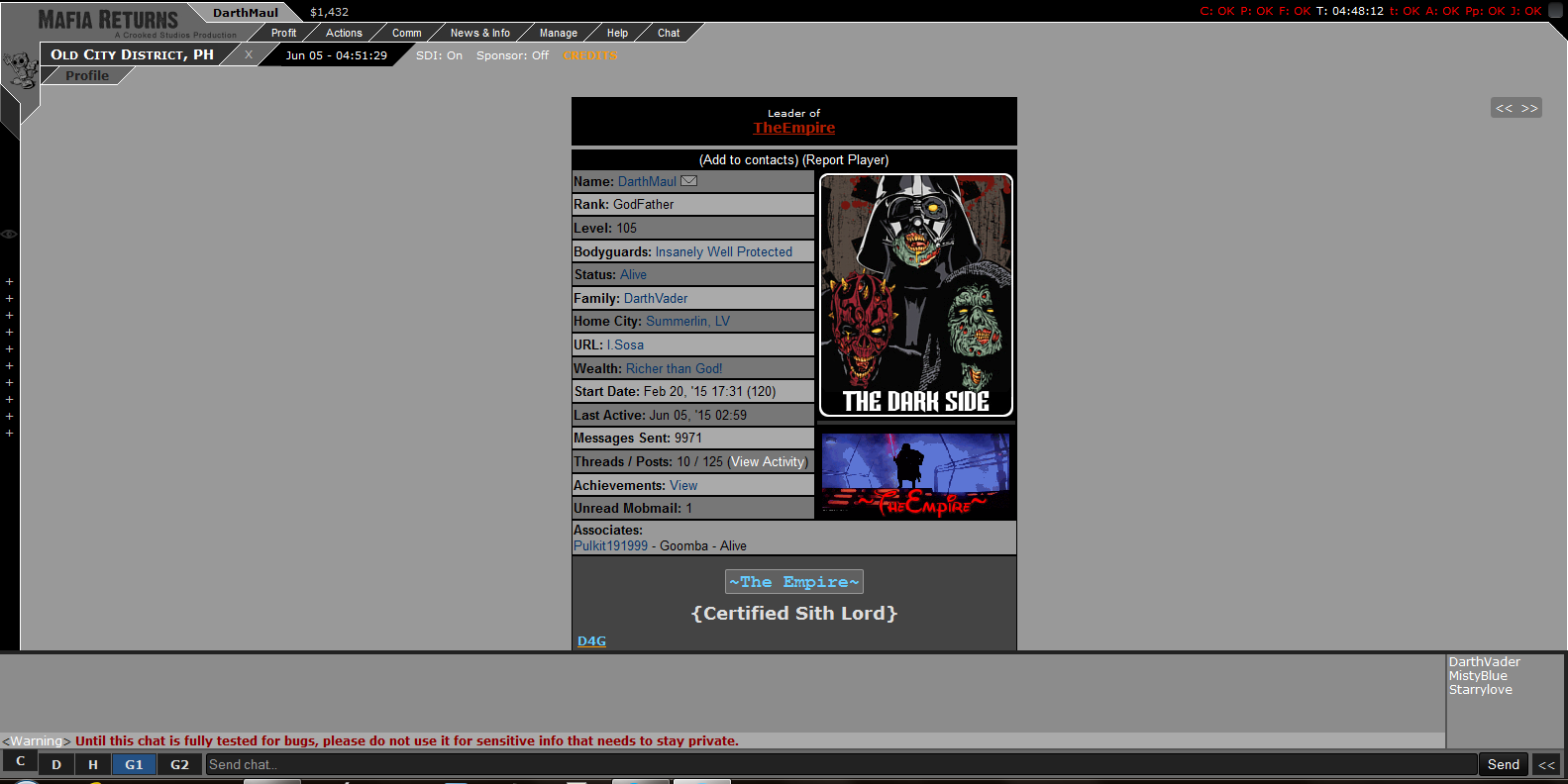This screenshot has height=784, width=1568.
Task: Click the Send button
Action: [x=1503, y=764]
